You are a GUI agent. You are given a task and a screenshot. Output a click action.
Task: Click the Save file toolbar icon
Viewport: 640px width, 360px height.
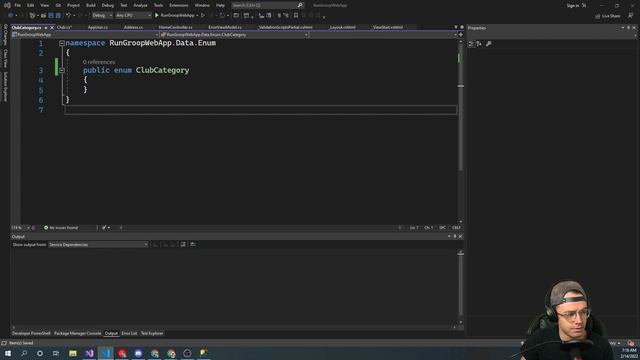tap(51, 16)
